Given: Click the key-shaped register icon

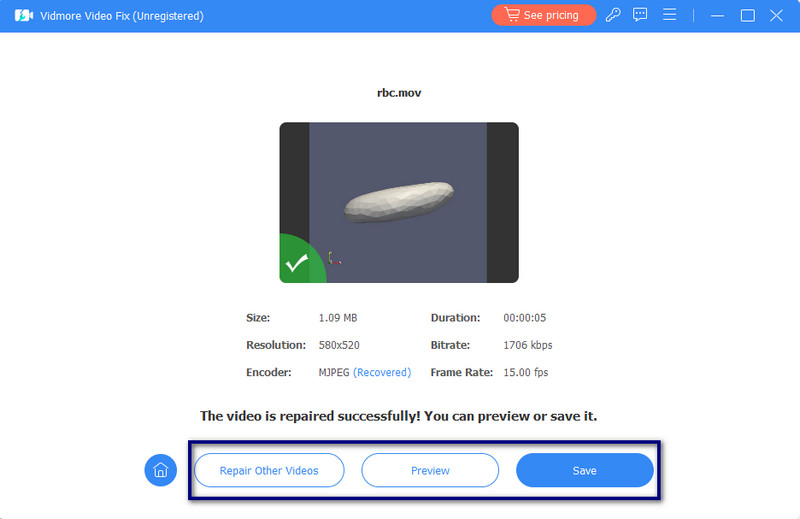Looking at the screenshot, I should (x=614, y=16).
